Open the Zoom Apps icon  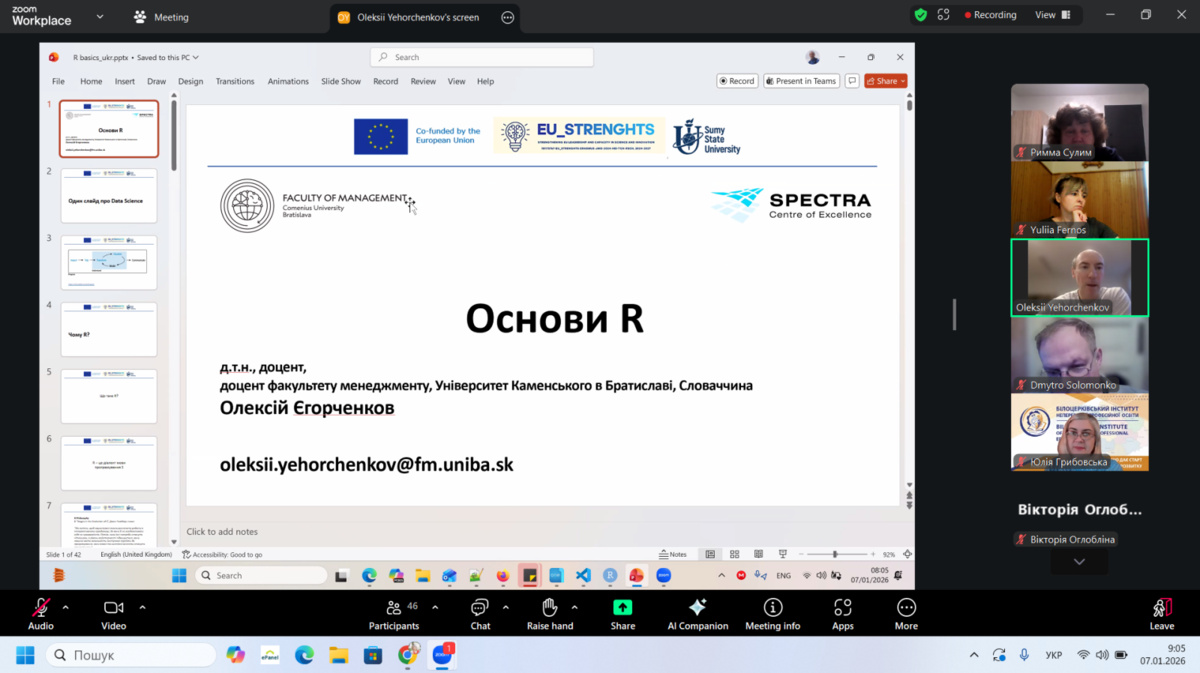tap(842, 608)
